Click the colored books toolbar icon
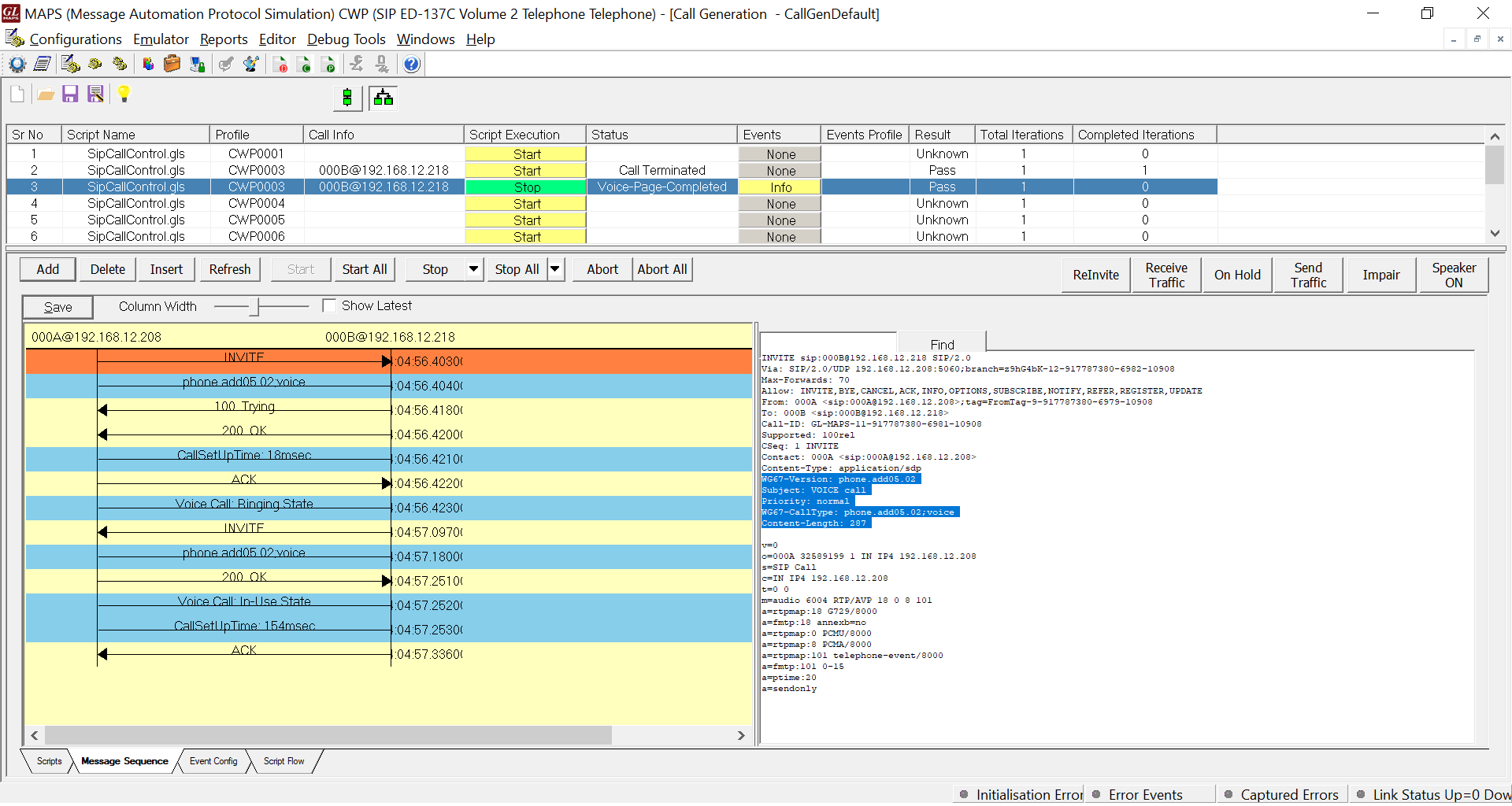This screenshot has width=1512, height=806. point(147,65)
